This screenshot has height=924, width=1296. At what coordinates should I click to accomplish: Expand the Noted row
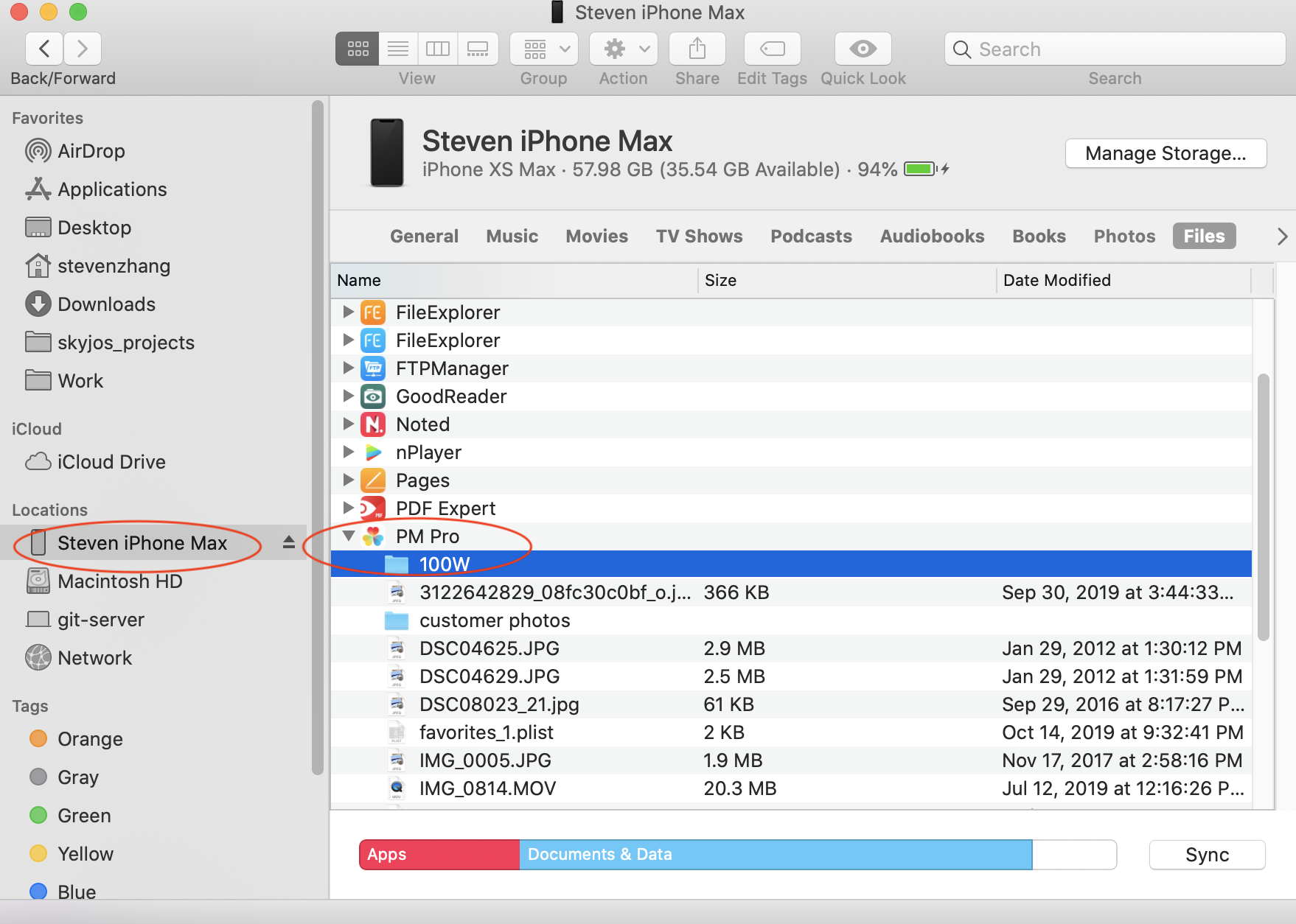point(348,424)
